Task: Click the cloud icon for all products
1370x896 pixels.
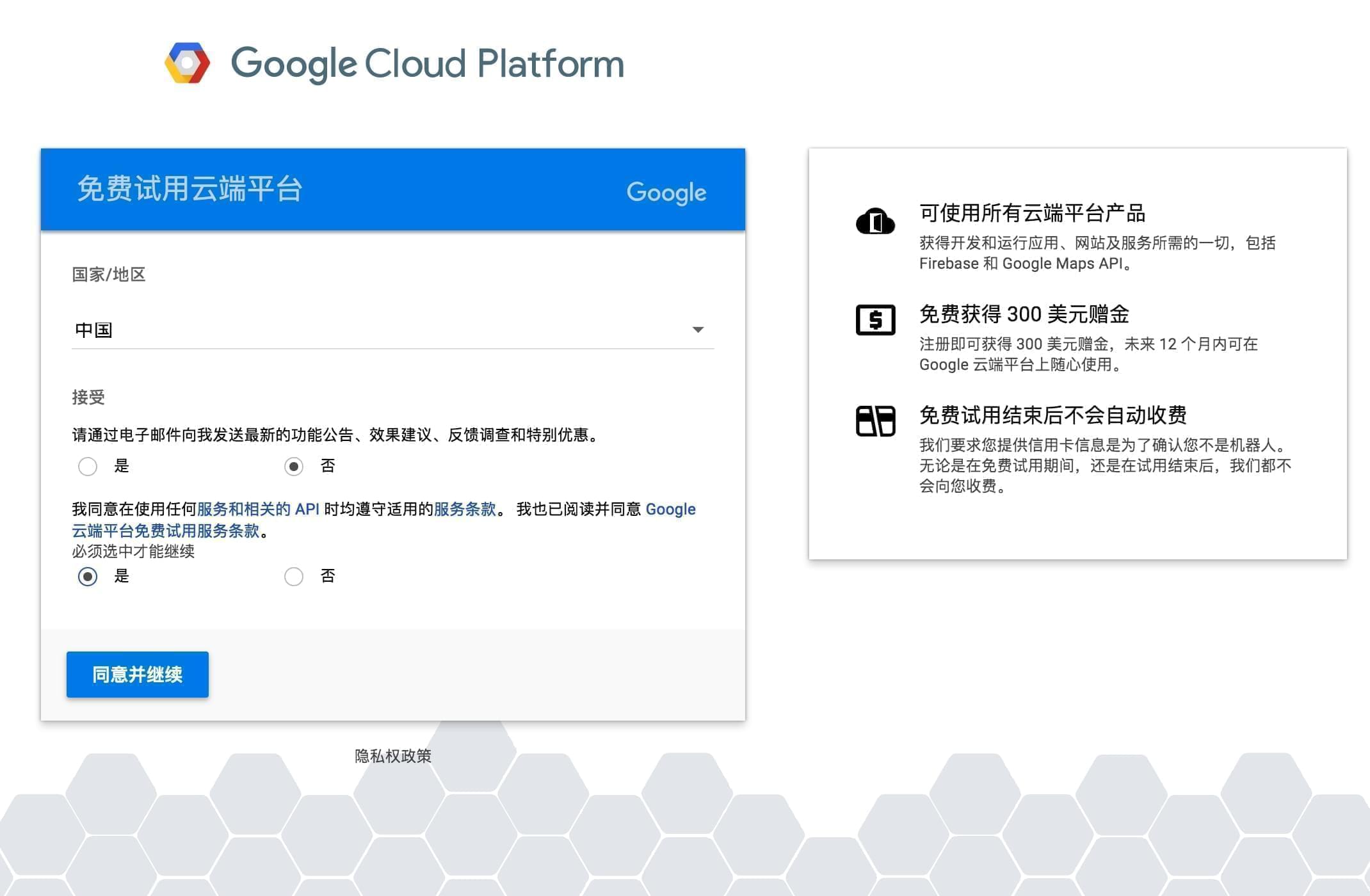Action: pyautogui.click(x=875, y=221)
